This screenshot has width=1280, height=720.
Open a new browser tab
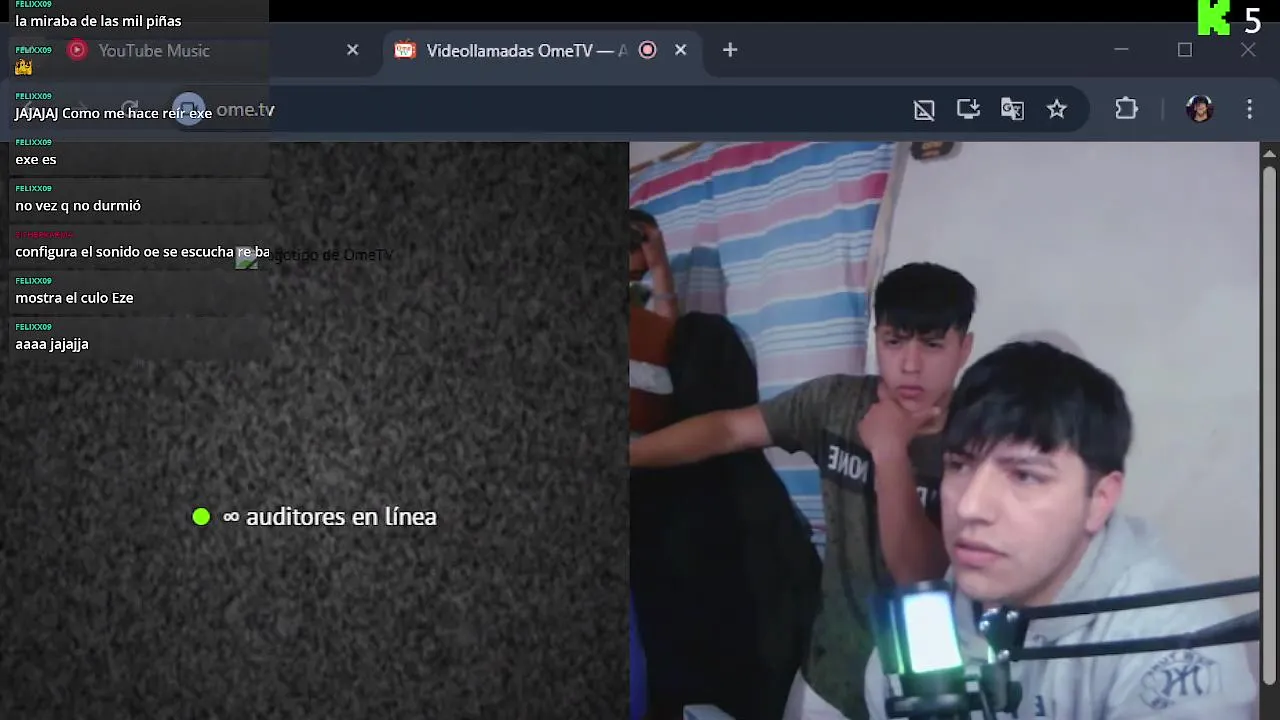(x=730, y=50)
